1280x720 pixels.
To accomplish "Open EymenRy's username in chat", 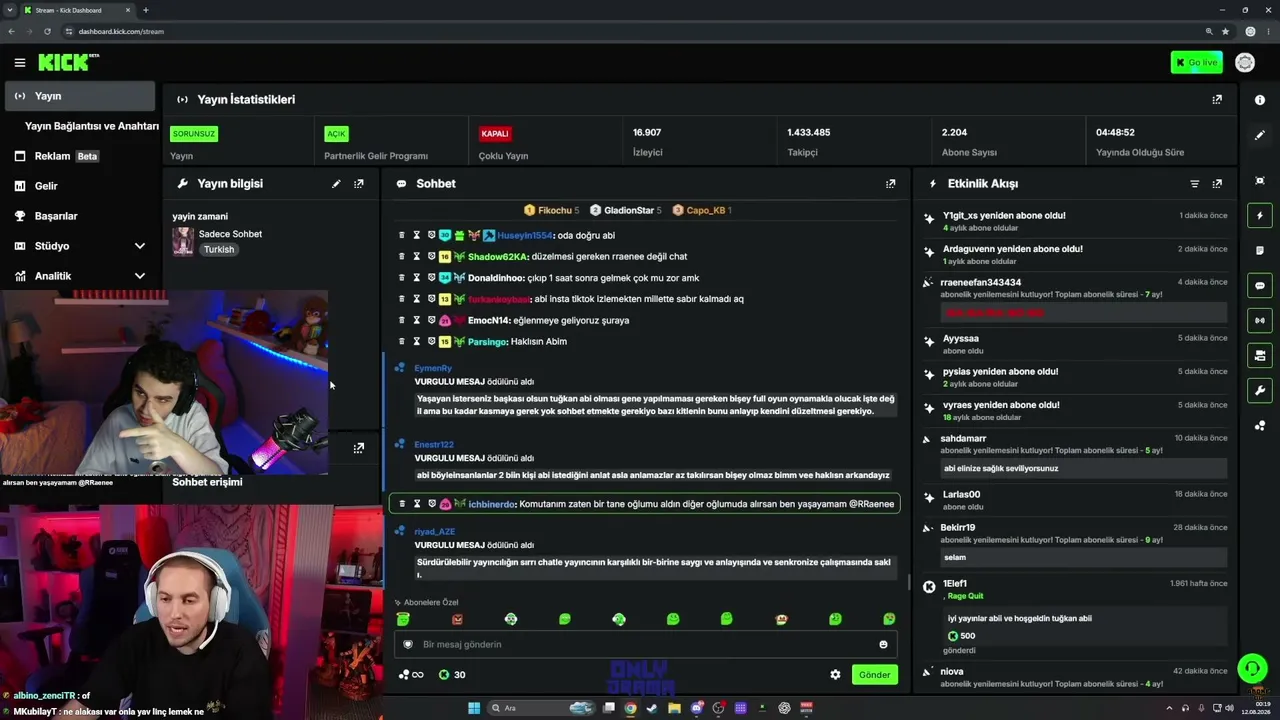I will 433,369.
